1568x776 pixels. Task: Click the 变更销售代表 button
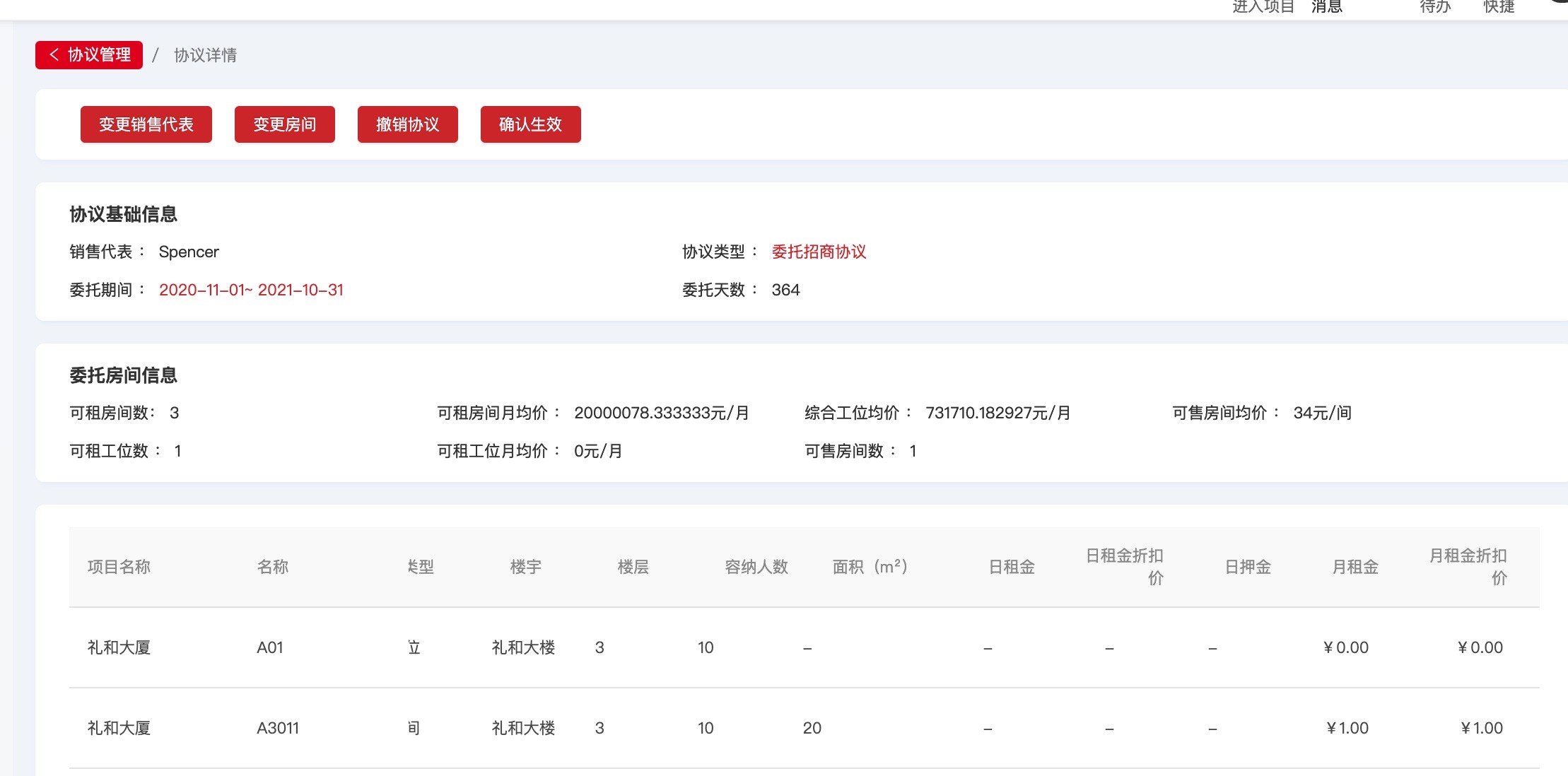(x=146, y=124)
